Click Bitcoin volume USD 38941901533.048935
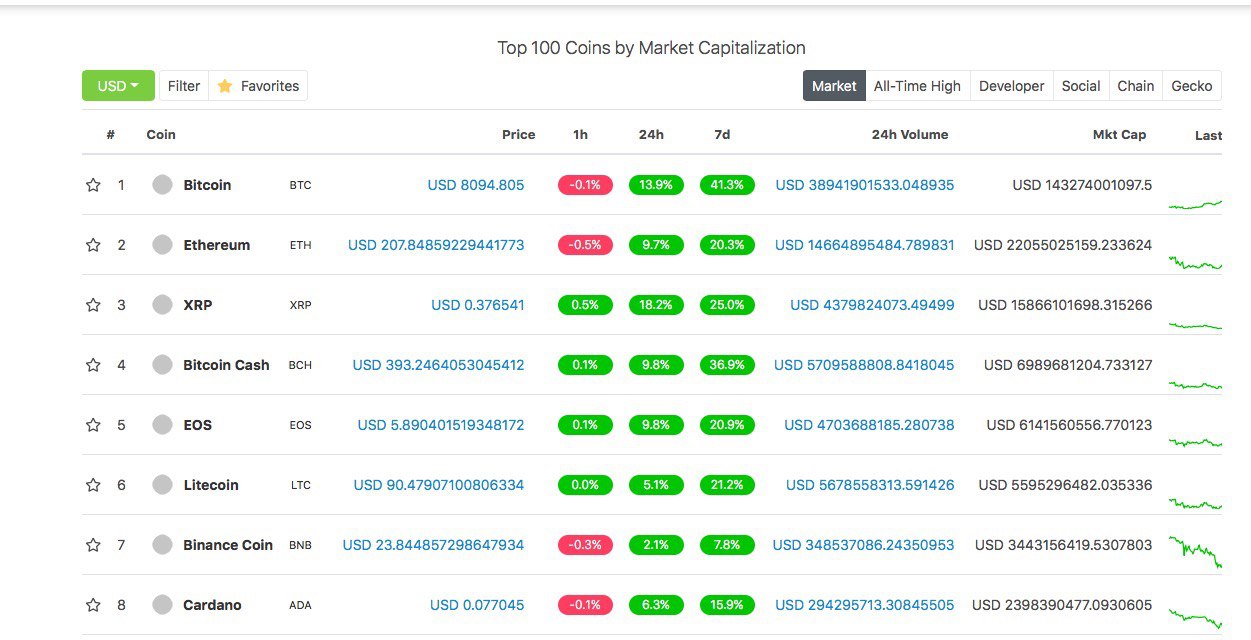 (865, 185)
